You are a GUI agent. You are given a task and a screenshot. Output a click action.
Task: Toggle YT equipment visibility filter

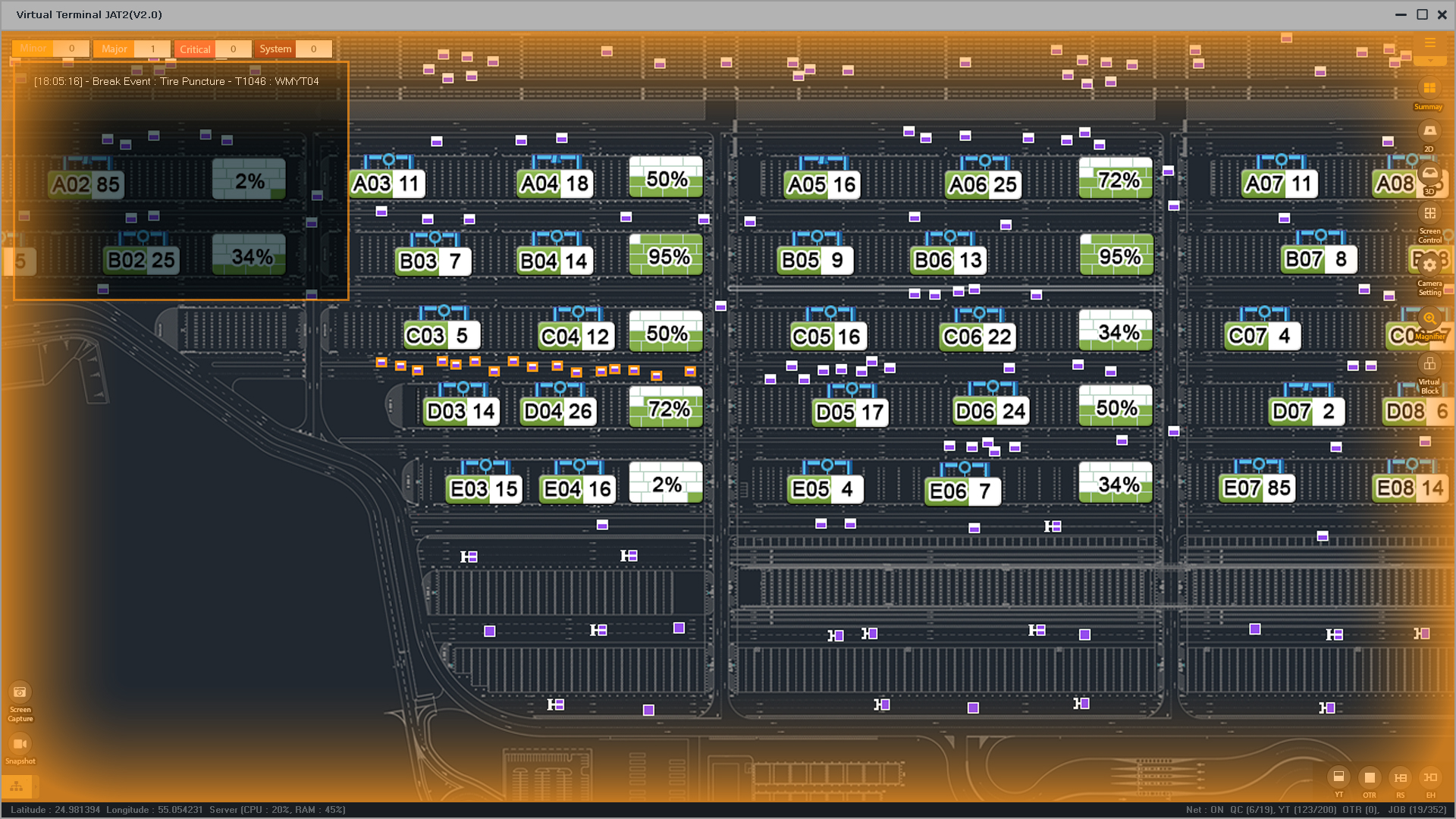coord(1338,777)
